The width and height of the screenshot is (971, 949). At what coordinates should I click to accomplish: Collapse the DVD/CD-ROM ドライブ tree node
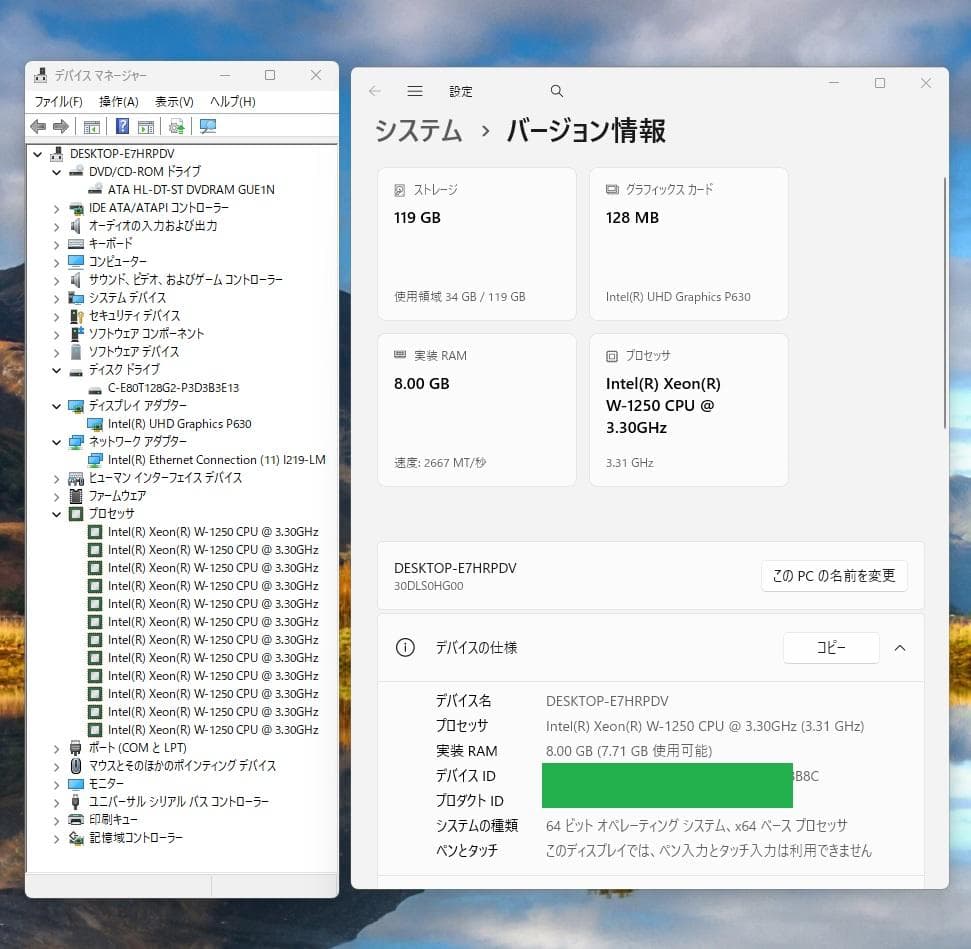pos(57,171)
